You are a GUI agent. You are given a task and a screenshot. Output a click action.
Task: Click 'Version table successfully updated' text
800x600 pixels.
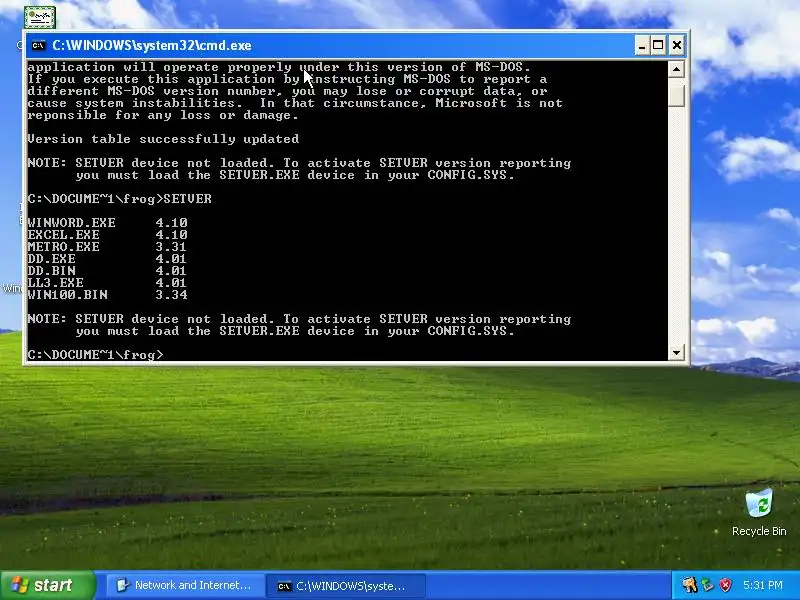(163, 139)
